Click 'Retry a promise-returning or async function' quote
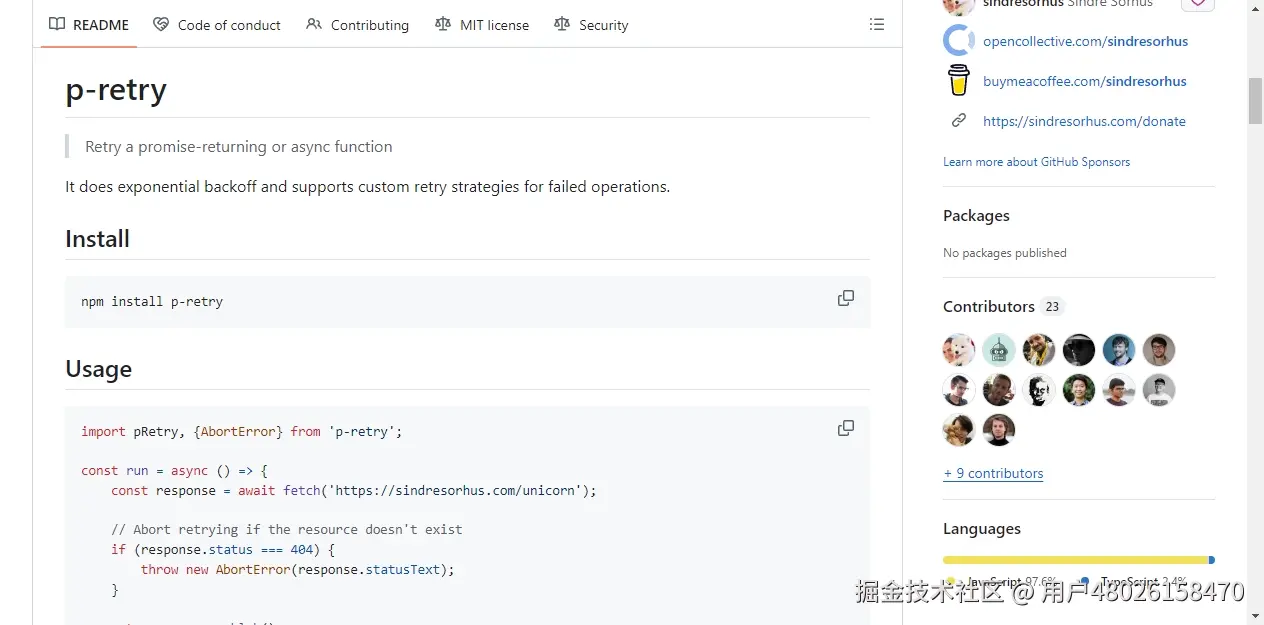Viewport: 1264px width, 625px height. (x=238, y=146)
